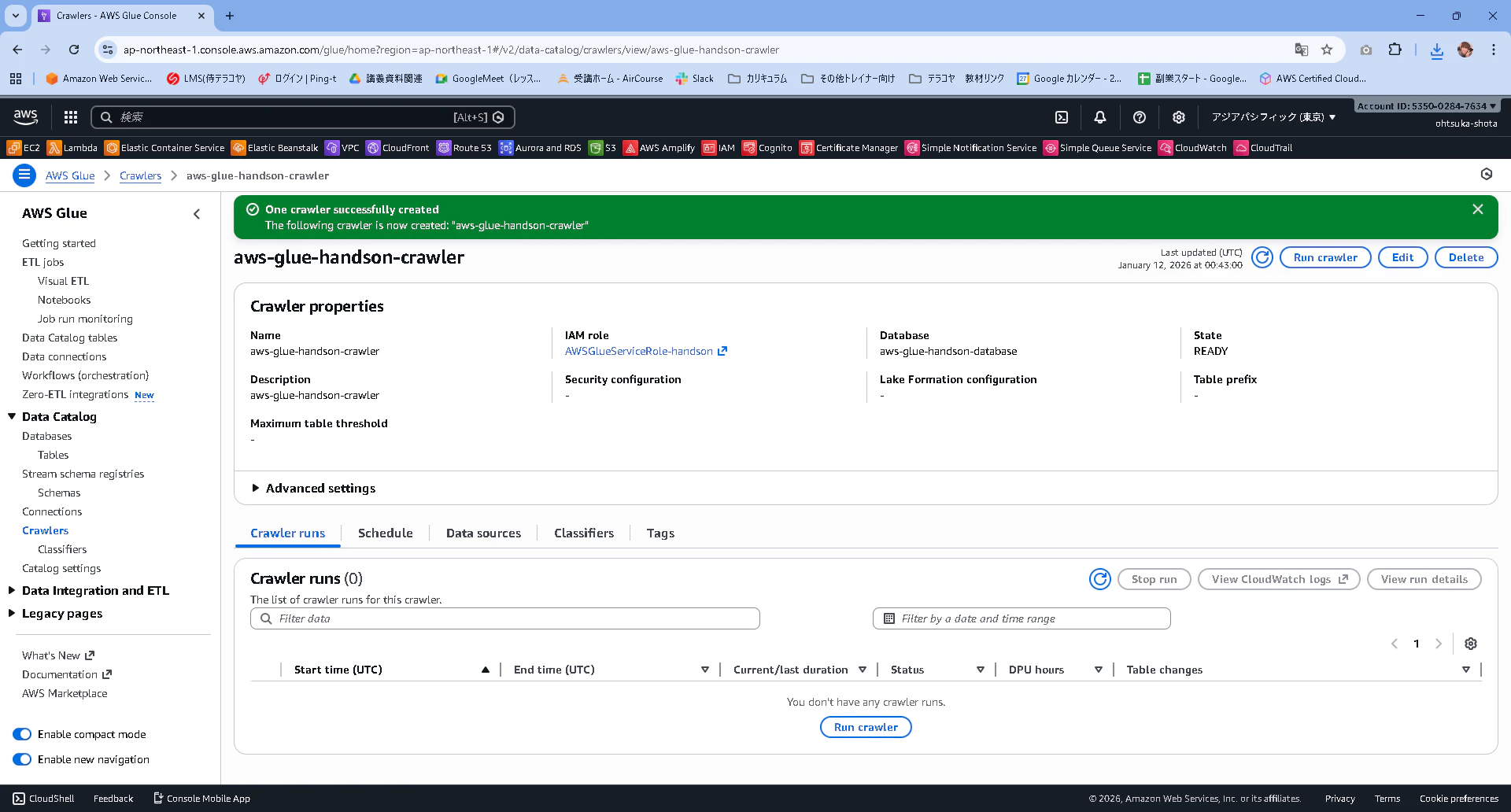This screenshot has height=812, width=1511.
Task: Open the help question mark menu
Action: coord(1140,117)
